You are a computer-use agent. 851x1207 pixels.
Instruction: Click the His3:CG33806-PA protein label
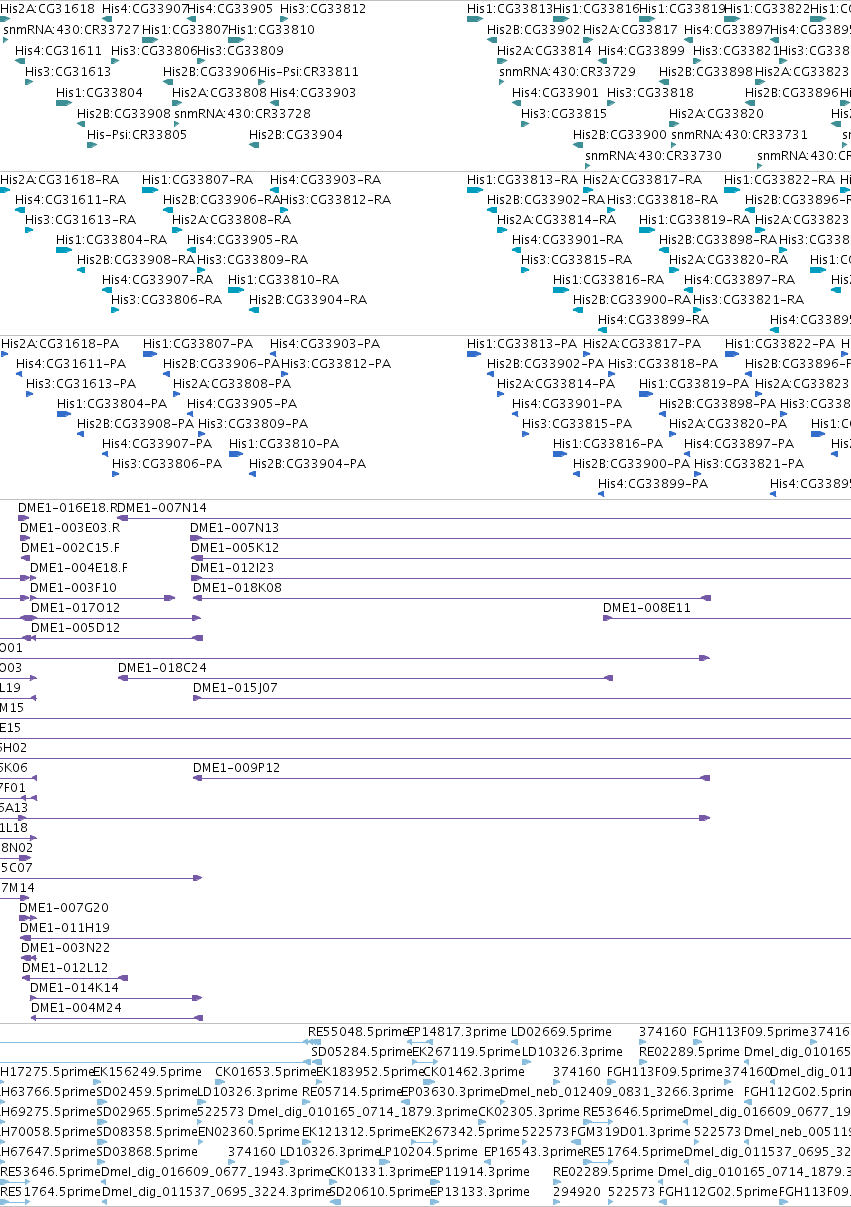tap(167, 464)
